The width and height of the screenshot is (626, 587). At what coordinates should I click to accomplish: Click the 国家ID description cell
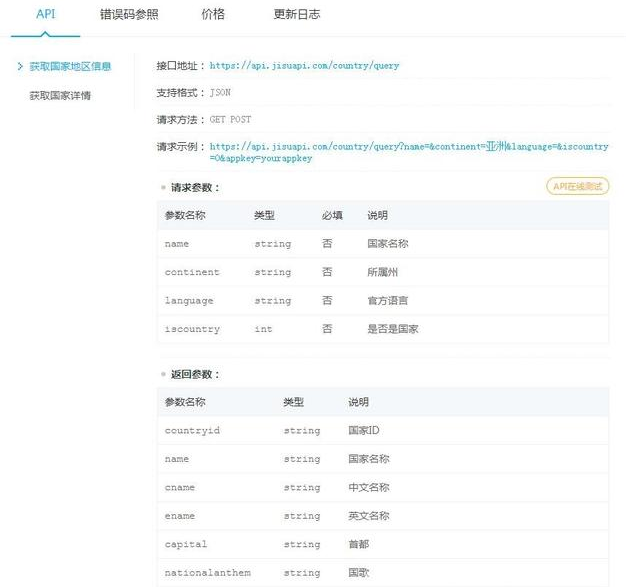[x=364, y=430]
